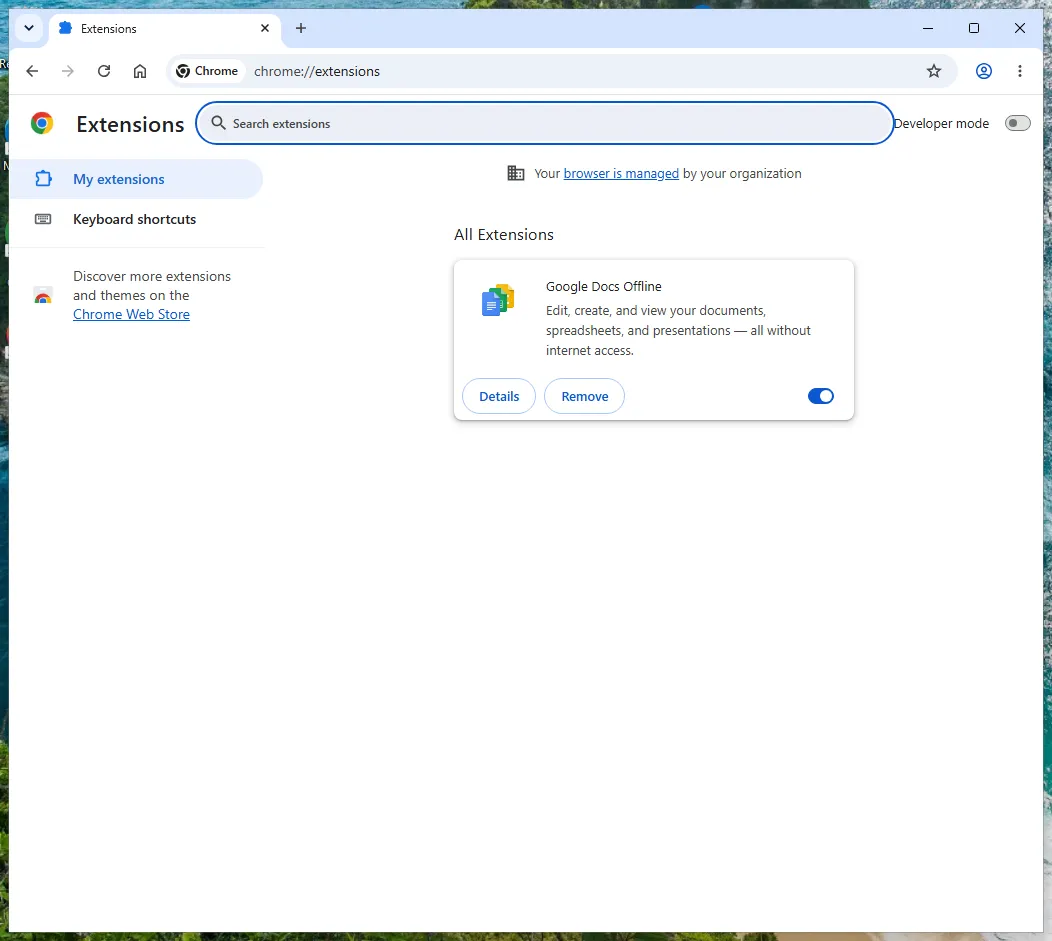This screenshot has width=1052, height=941.
Task: Open the Chrome three-dot menu
Action: click(x=1020, y=71)
